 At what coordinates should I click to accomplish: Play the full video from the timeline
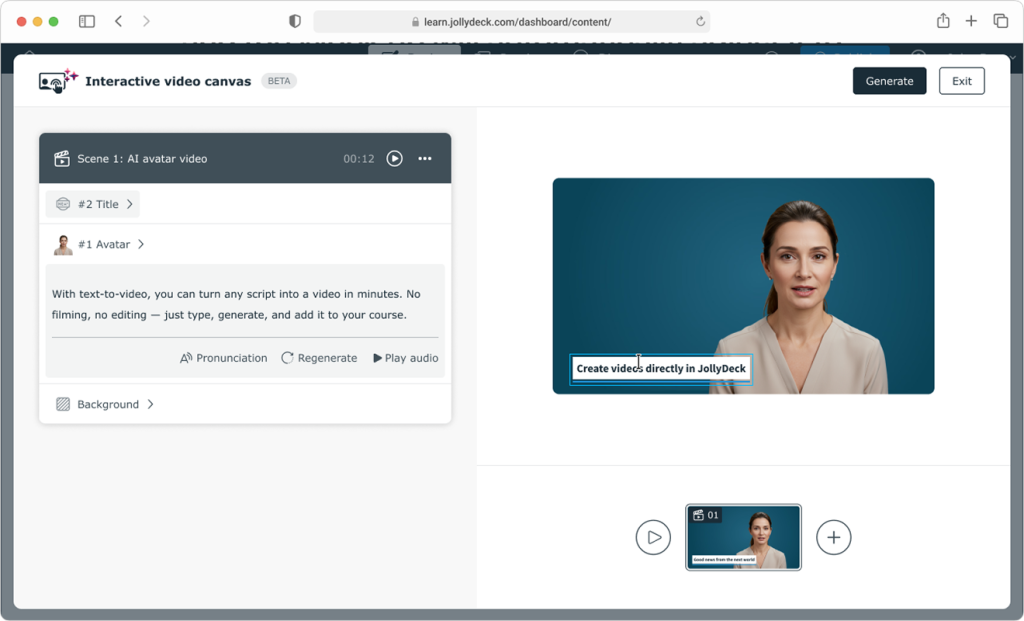click(x=653, y=537)
